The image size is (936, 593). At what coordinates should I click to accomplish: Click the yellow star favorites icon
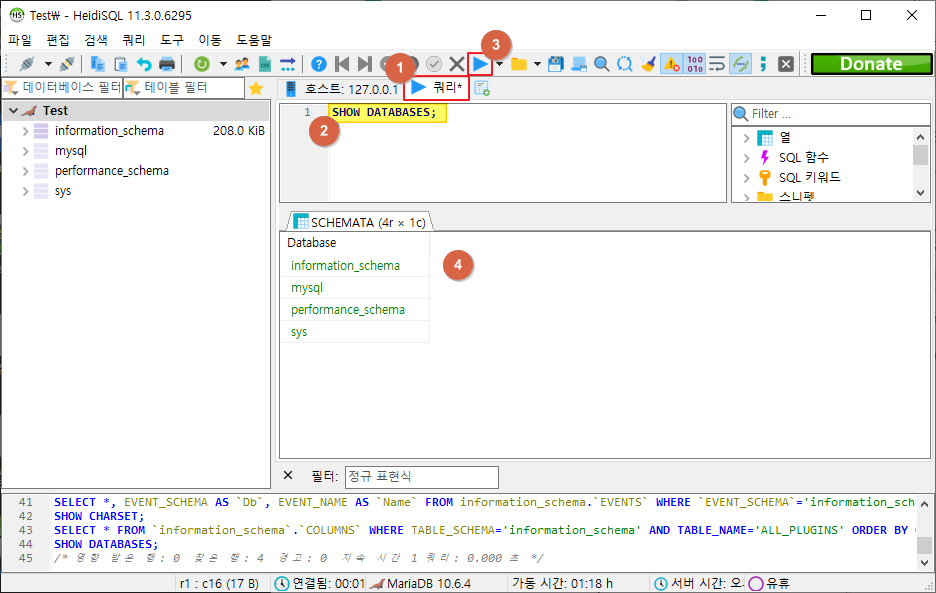click(x=256, y=88)
